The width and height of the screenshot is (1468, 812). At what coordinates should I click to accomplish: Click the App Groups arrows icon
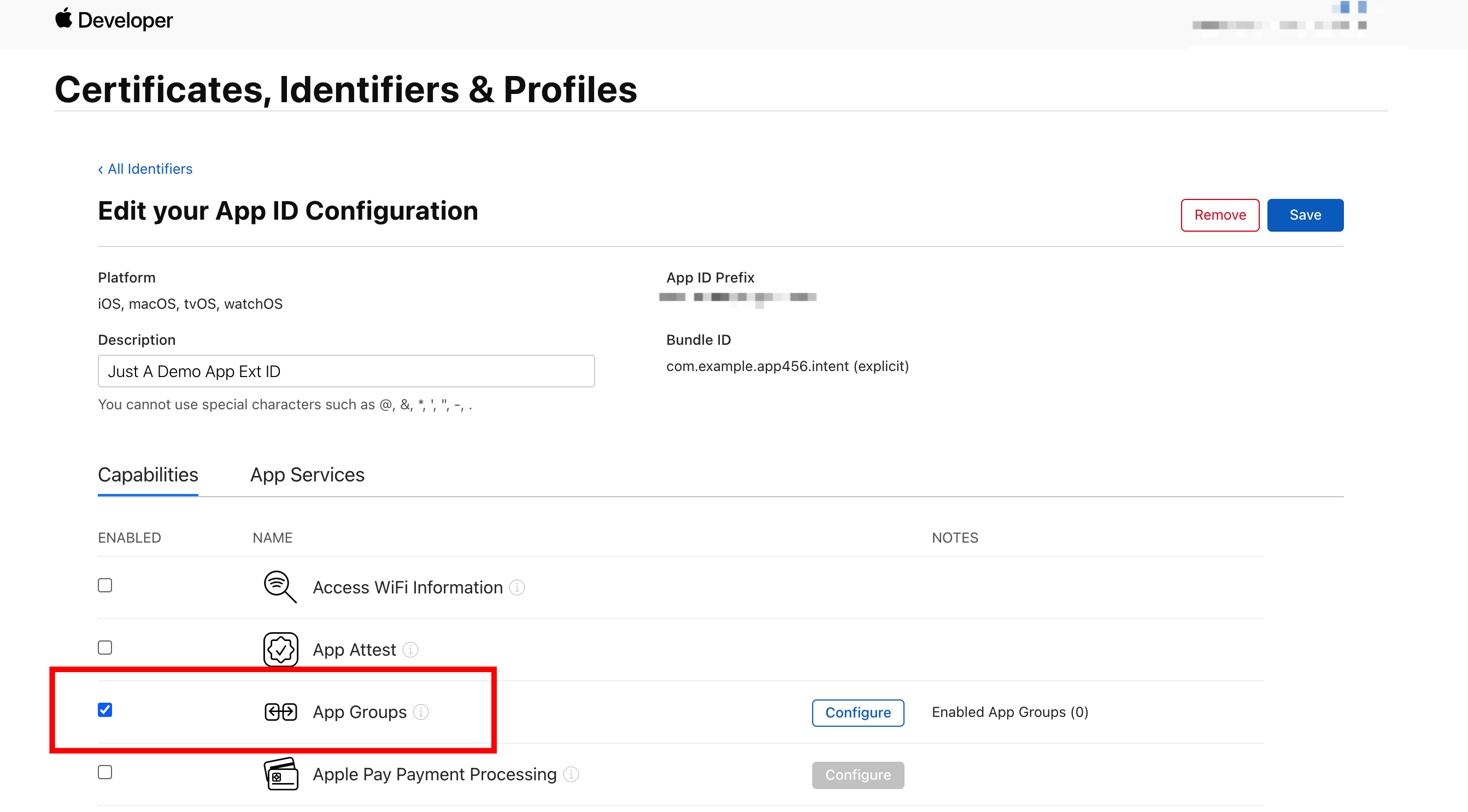point(280,711)
